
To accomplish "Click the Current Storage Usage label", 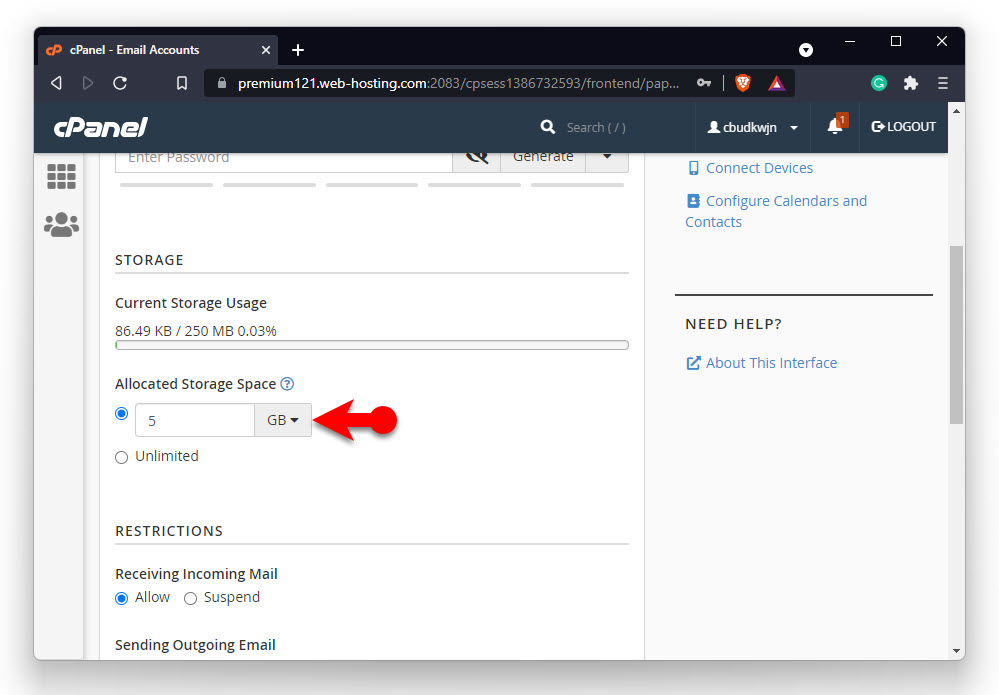I will coord(190,303).
